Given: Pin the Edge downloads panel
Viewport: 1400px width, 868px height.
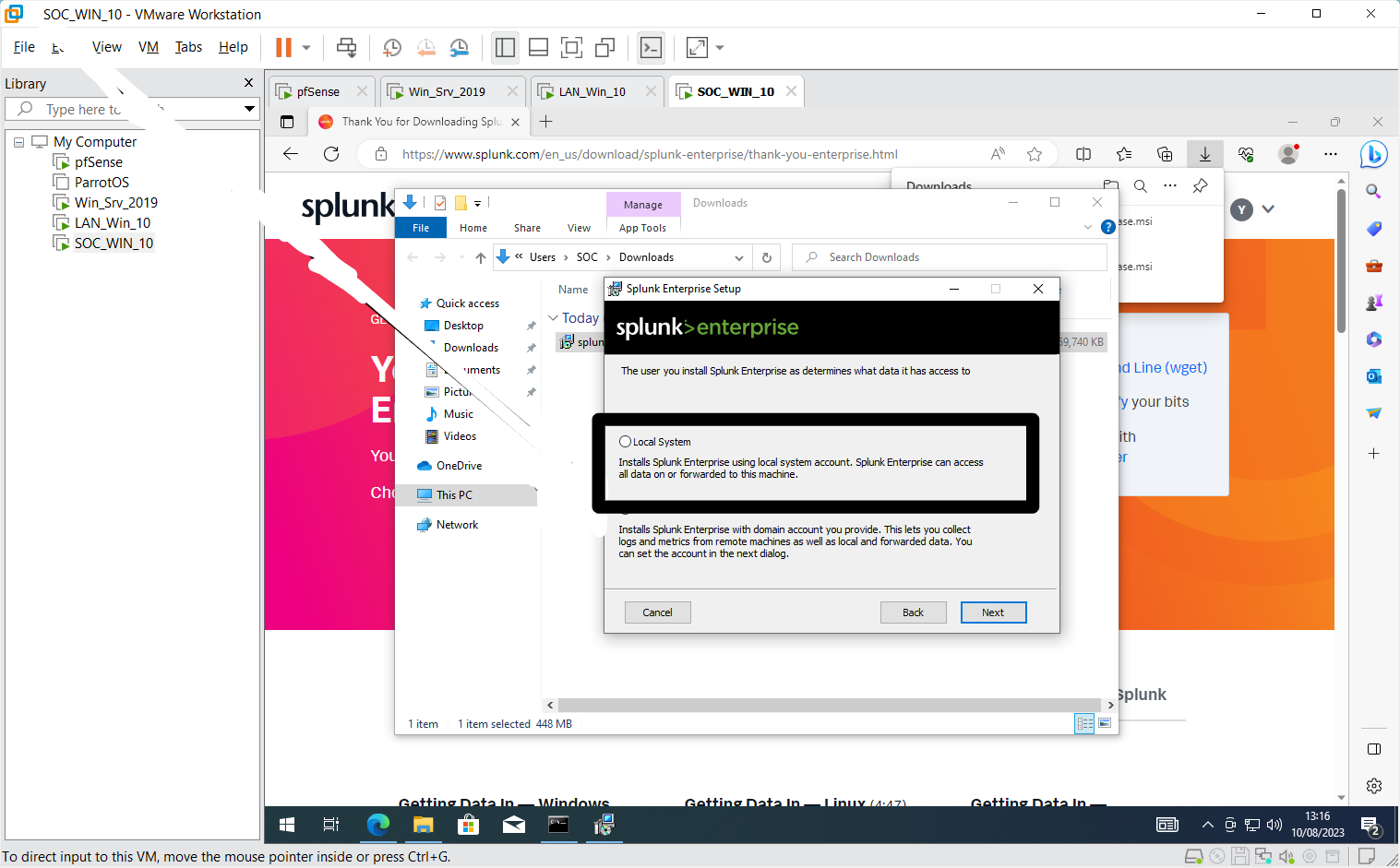Looking at the screenshot, I should (x=1200, y=185).
